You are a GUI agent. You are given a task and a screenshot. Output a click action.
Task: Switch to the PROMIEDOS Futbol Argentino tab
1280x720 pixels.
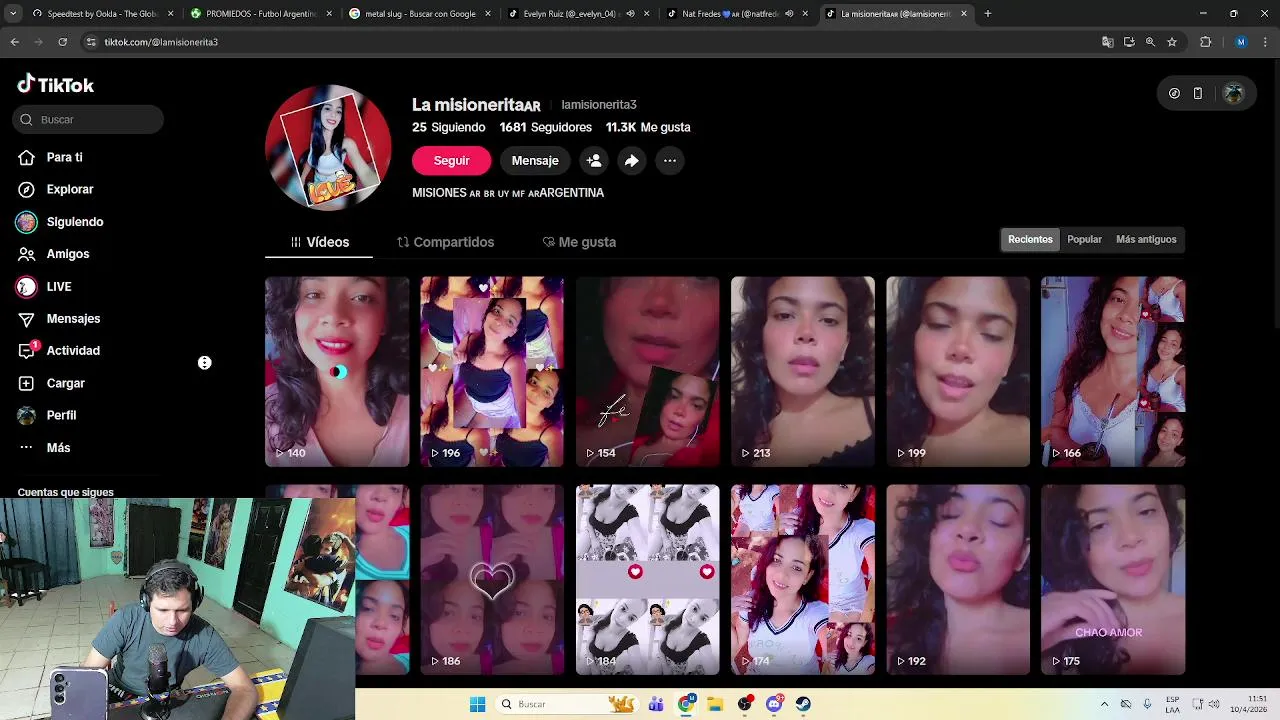pos(260,14)
